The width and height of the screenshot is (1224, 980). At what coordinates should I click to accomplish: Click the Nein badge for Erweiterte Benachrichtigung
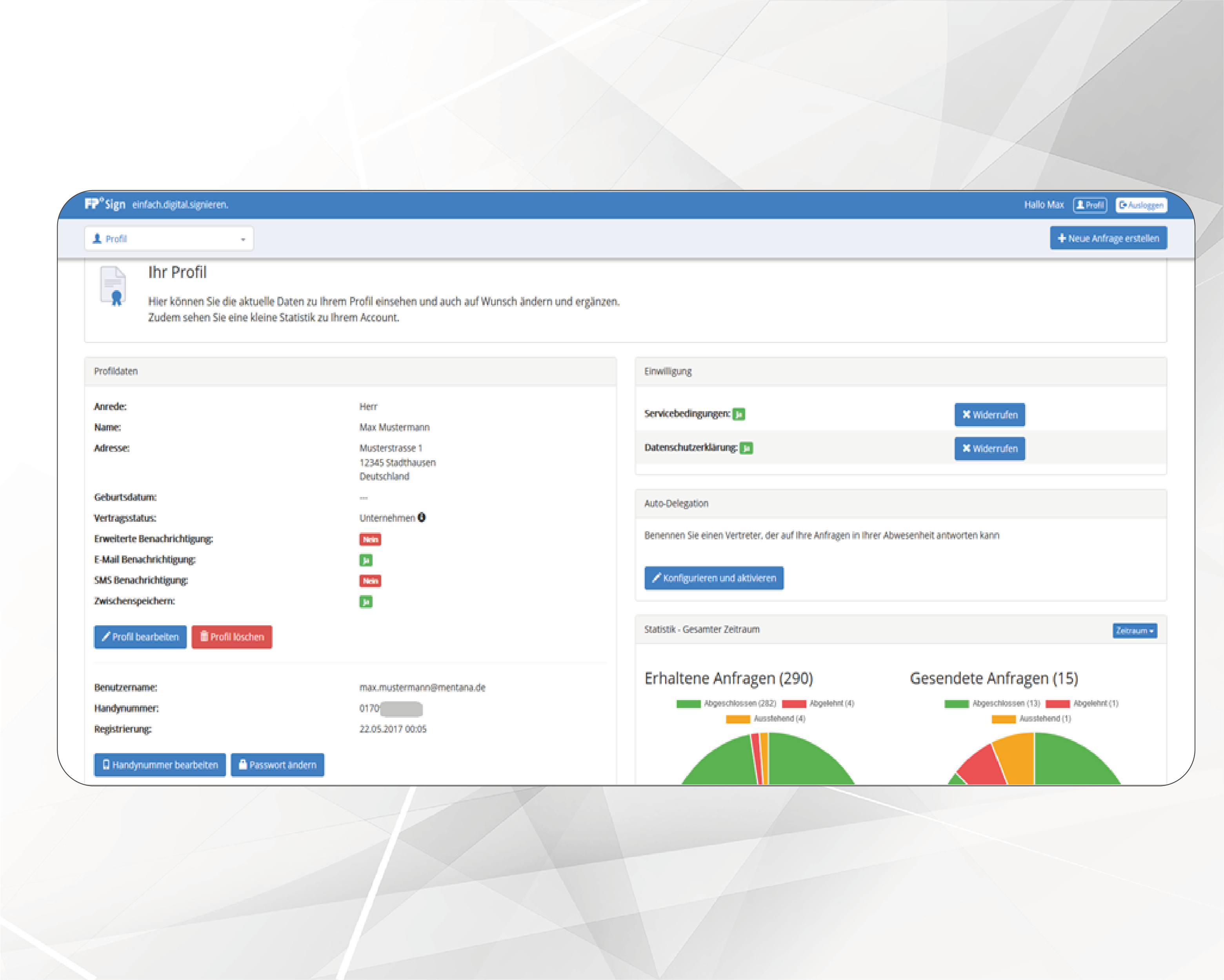click(370, 539)
